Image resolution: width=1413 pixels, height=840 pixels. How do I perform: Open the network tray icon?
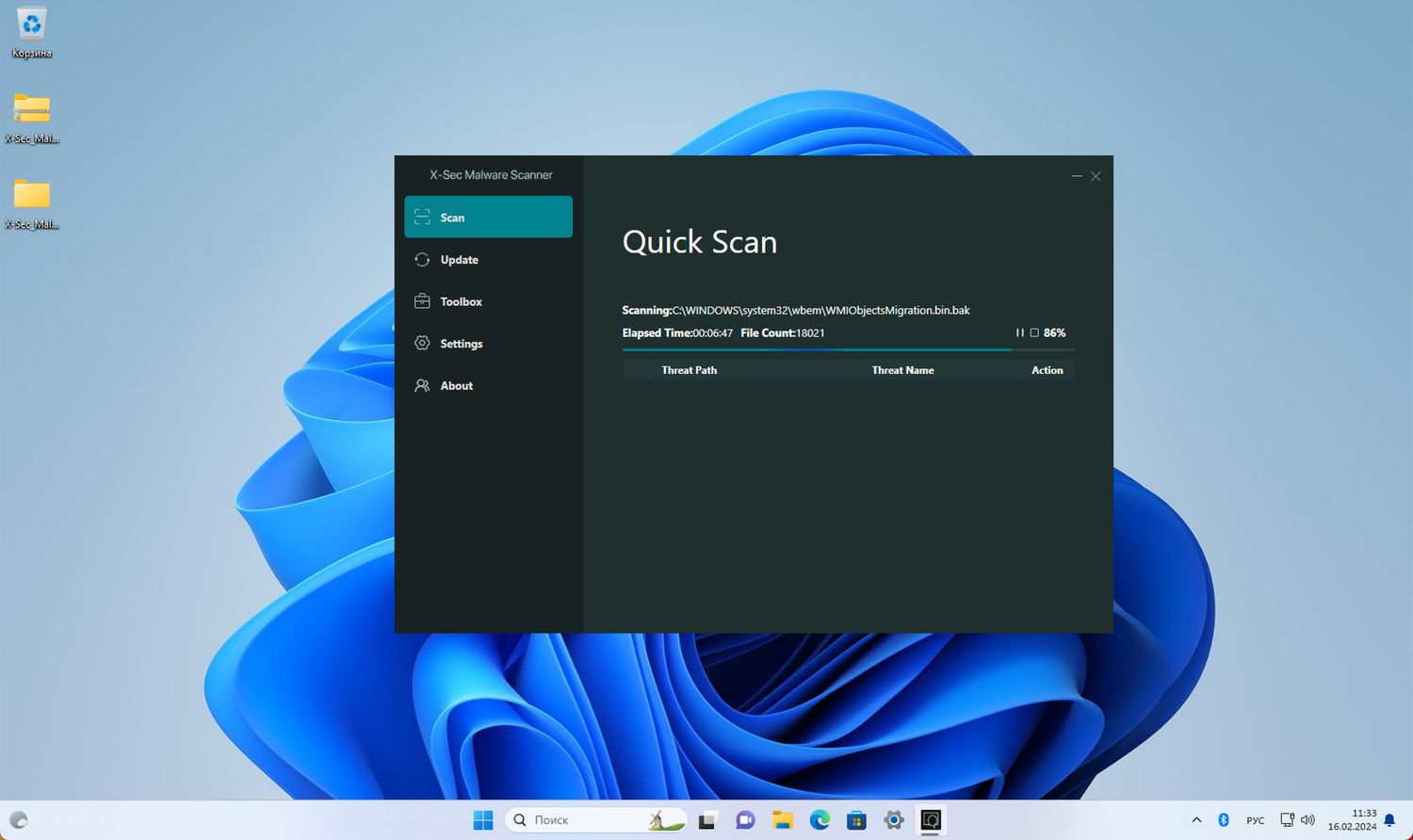point(1287,820)
